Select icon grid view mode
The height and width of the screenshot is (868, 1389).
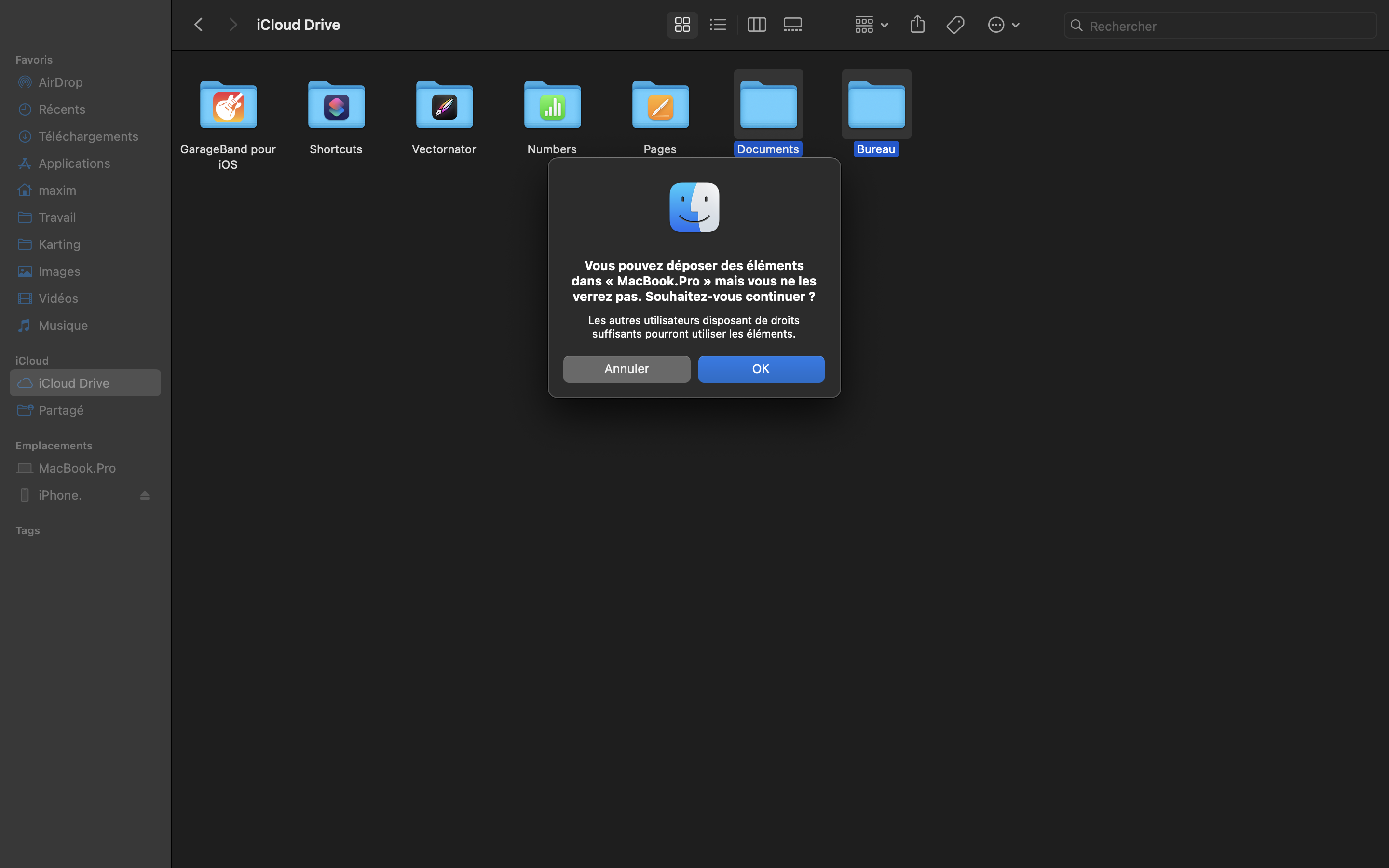click(682, 25)
